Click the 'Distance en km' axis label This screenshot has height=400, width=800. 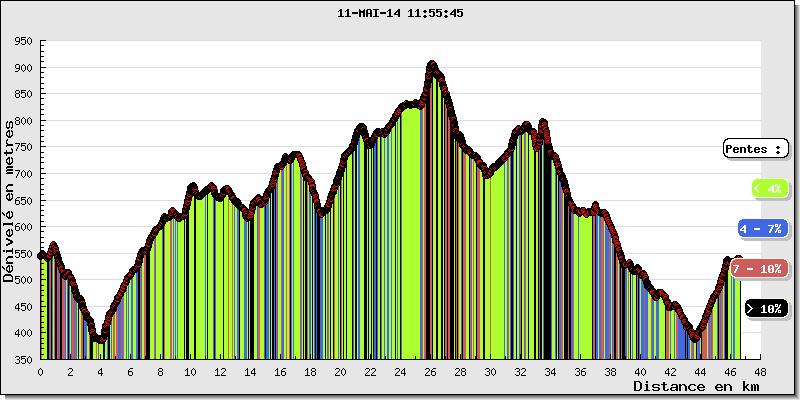[x=696, y=386]
